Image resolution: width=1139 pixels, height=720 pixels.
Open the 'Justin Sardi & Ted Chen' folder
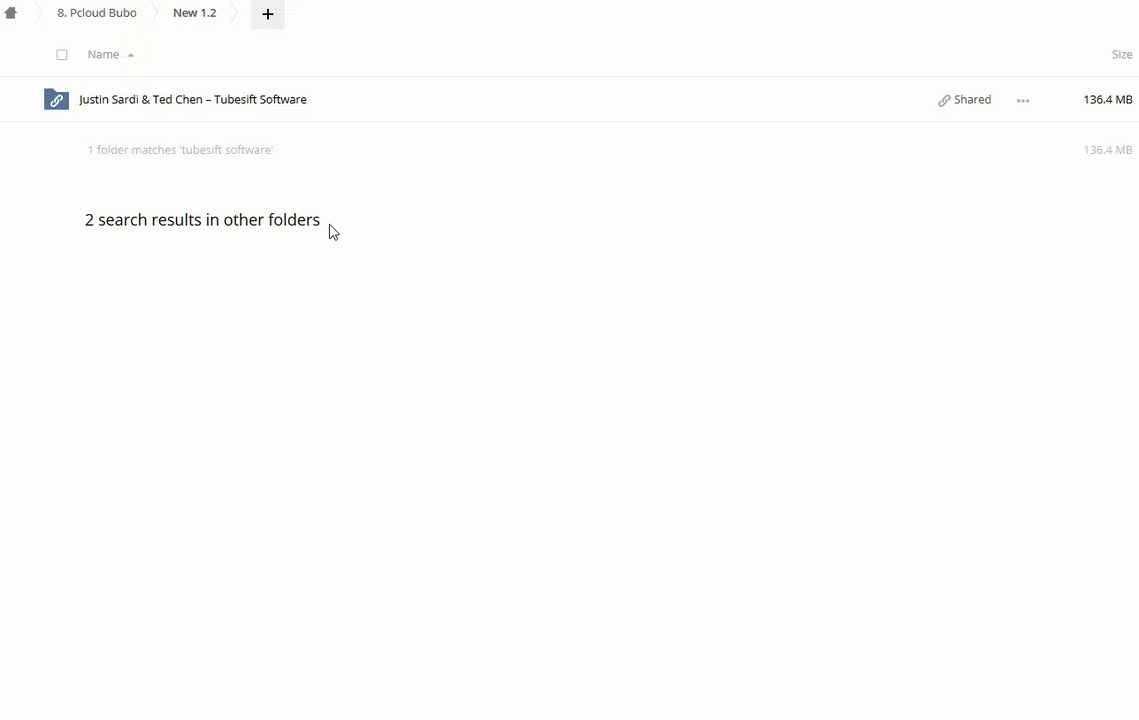click(193, 100)
